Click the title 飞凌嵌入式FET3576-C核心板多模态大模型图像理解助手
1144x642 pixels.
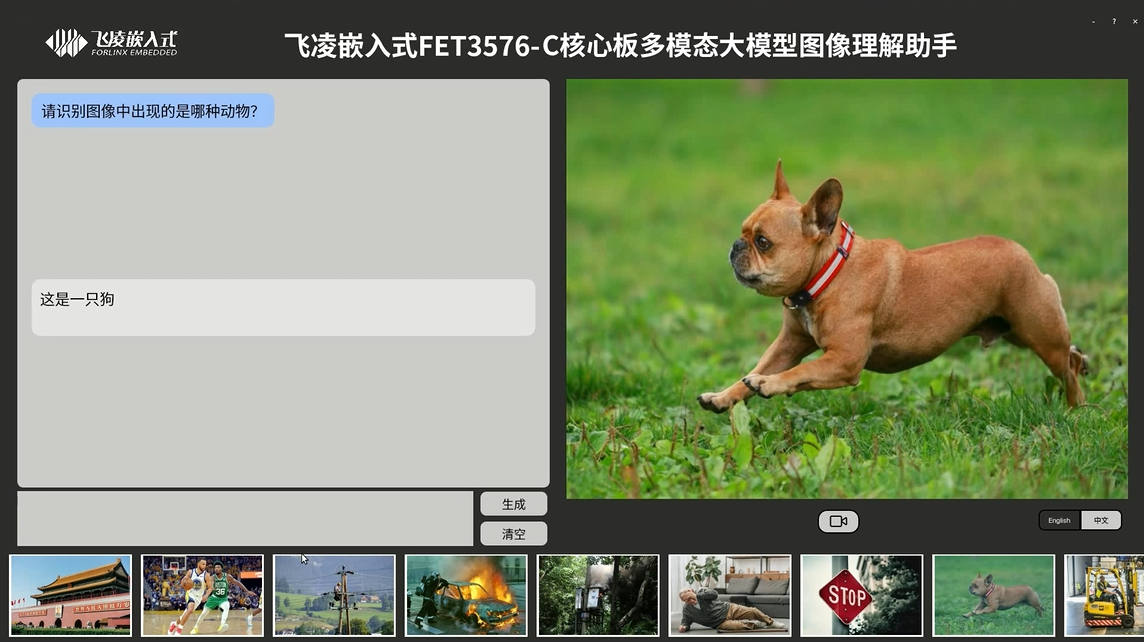(x=620, y=45)
